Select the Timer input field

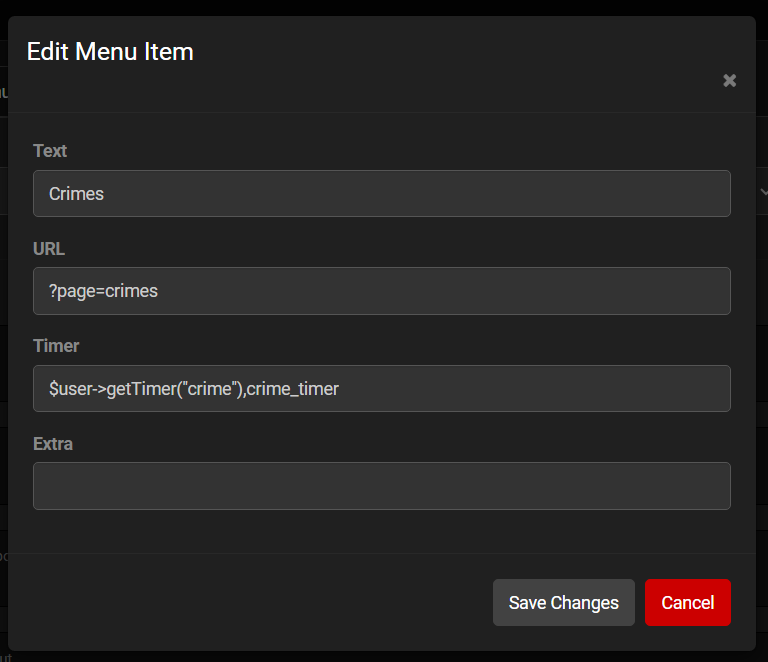tap(381, 388)
